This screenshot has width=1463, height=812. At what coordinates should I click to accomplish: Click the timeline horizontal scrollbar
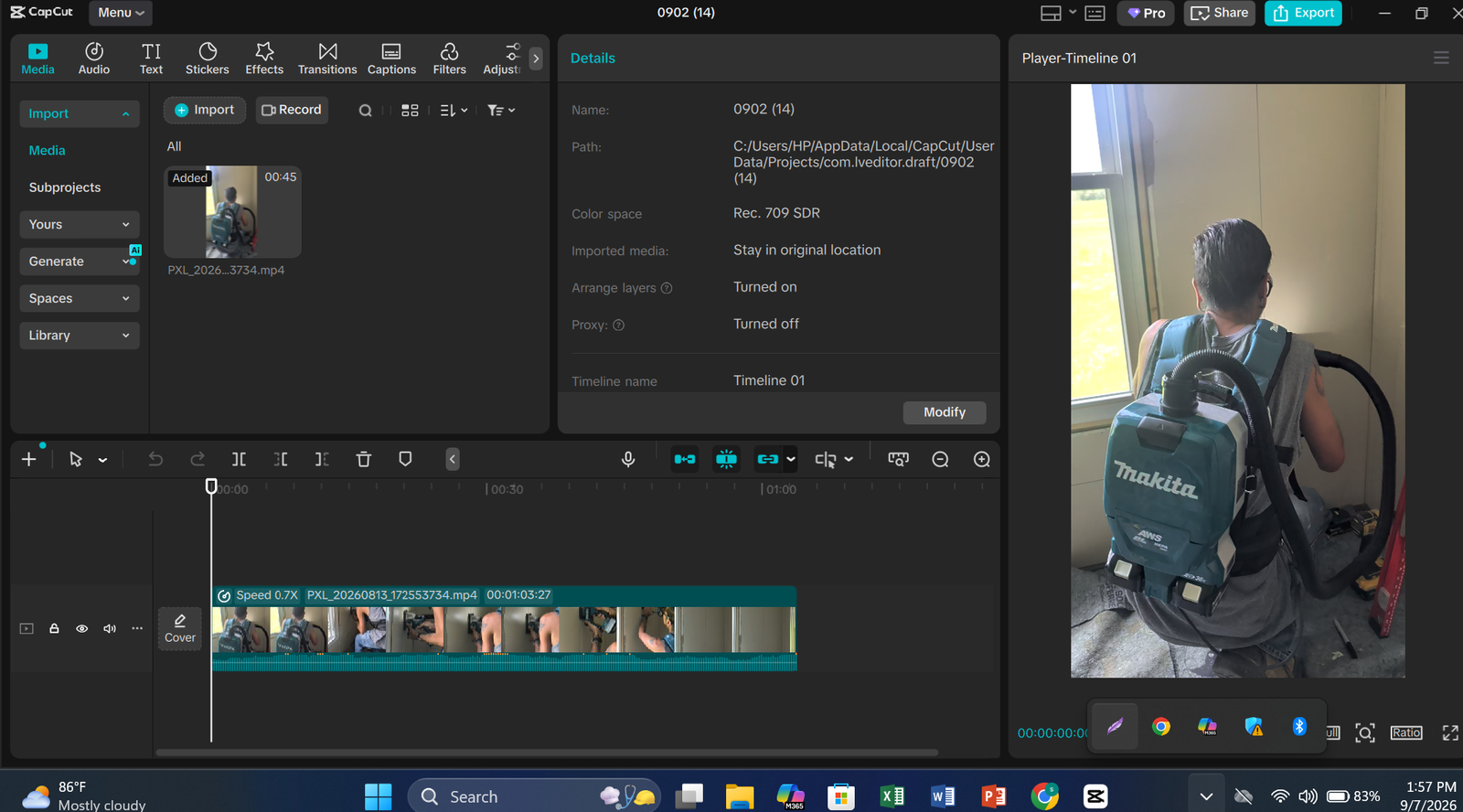click(x=547, y=753)
